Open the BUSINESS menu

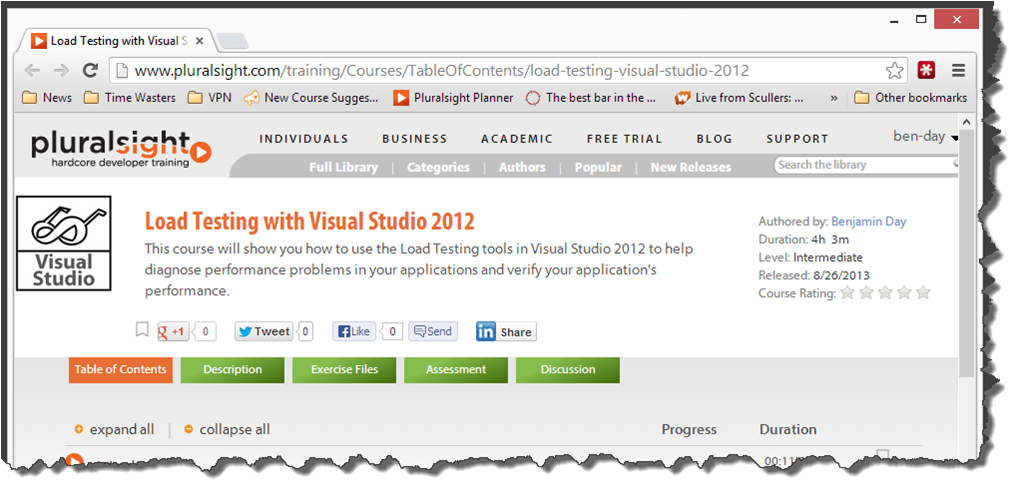[414, 139]
